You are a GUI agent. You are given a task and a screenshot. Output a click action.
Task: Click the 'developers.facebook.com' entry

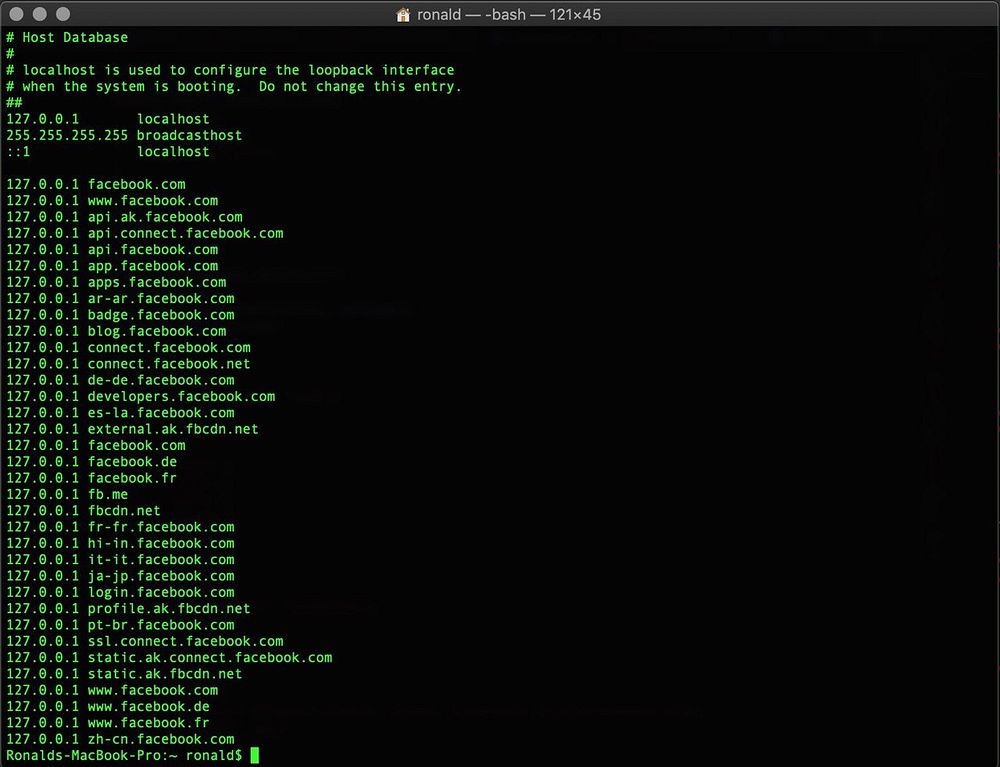[x=182, y=397]
